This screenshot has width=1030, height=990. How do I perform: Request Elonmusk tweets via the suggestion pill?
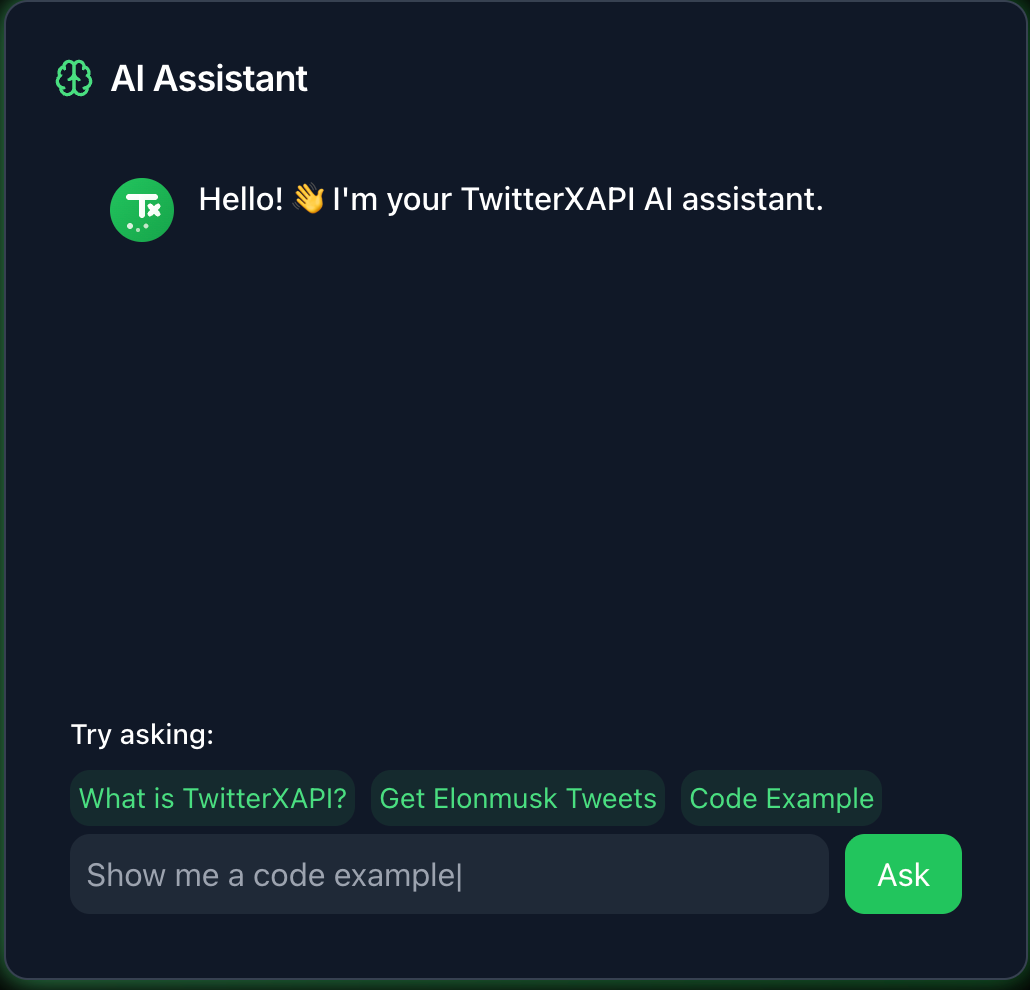click(x=518, y=798)
